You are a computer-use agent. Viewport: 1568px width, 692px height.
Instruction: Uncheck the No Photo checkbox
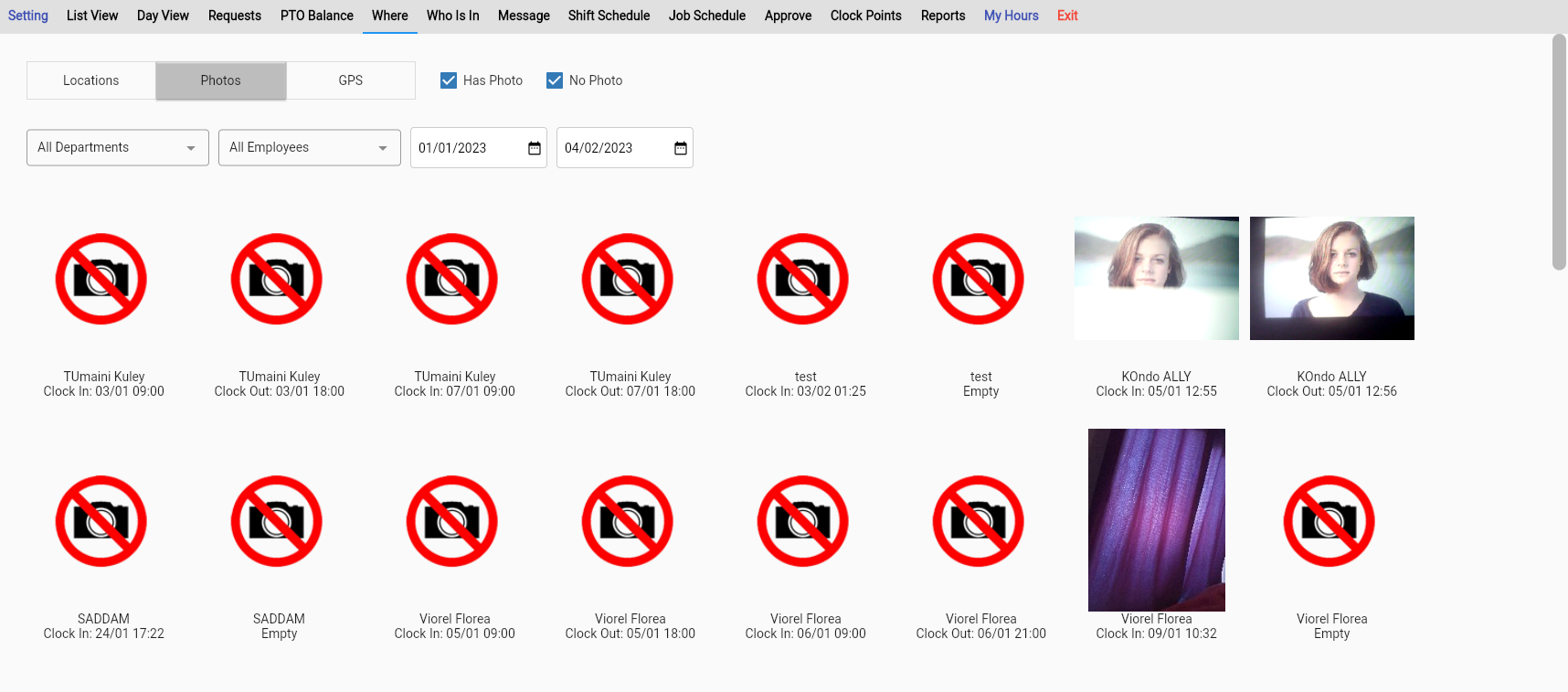pos(555,80)
